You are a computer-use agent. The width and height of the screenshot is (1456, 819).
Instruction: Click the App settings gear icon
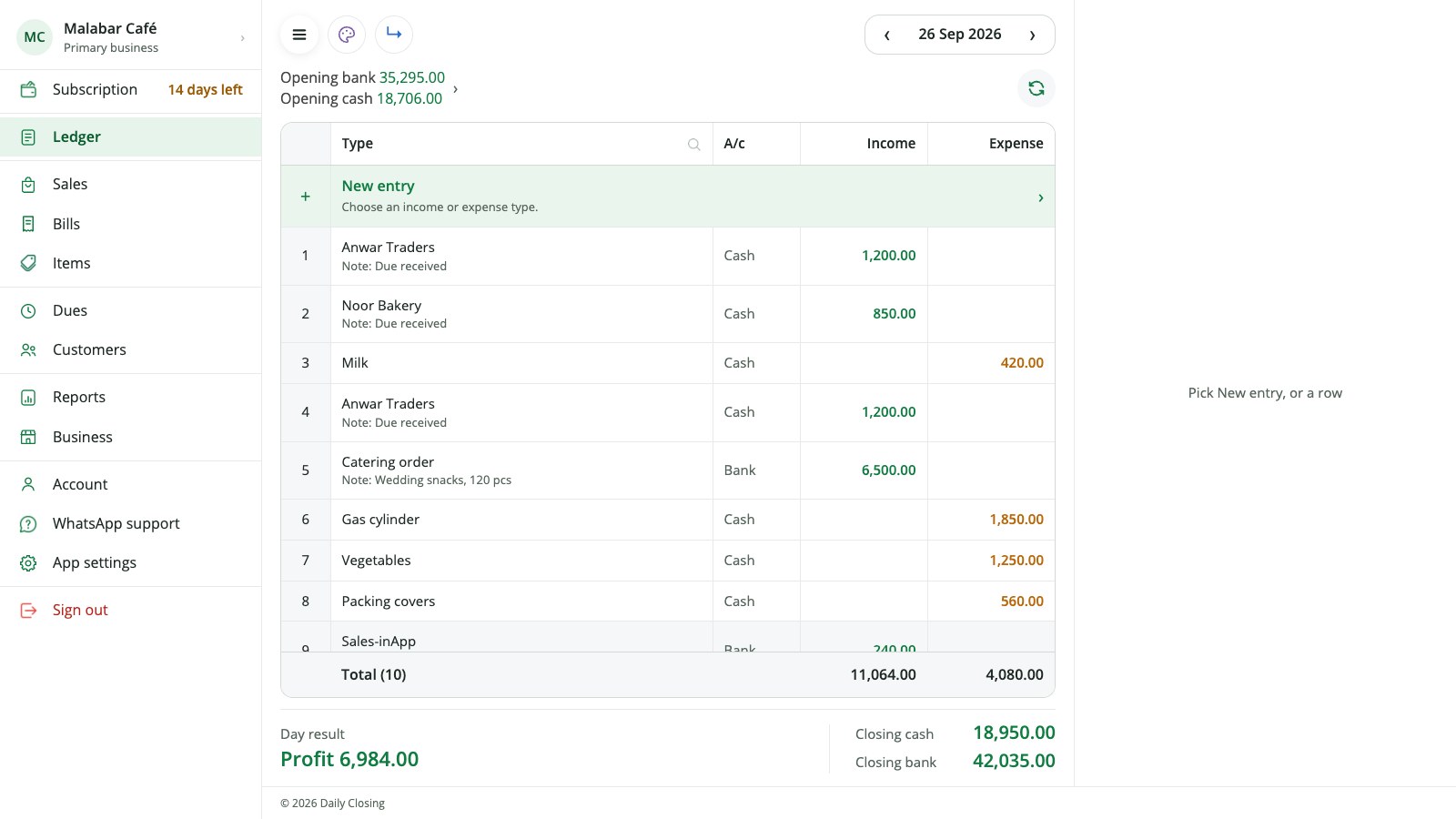click(x=28, y=562)
